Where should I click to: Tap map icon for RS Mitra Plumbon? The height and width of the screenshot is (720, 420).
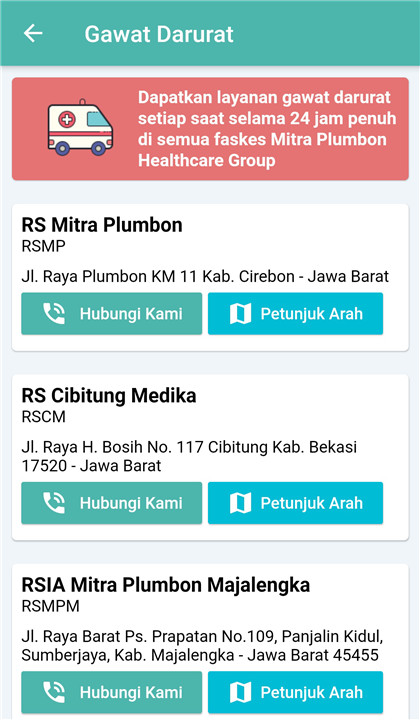[241, 314]
